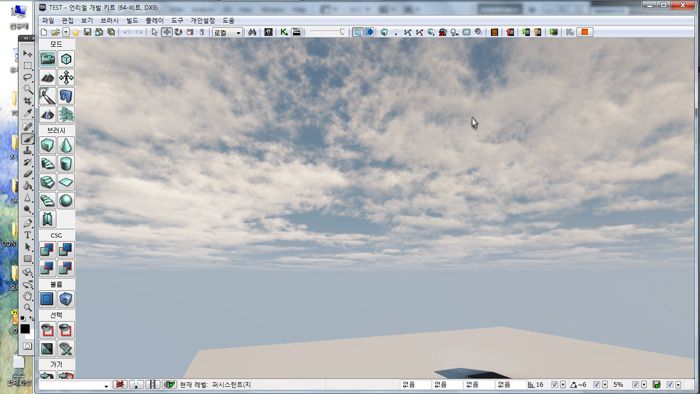Click the orange play-in-editor icon at toolbar end
Image resolution: width=700 pixels, height=394 pixels.
tap(584, 32)
